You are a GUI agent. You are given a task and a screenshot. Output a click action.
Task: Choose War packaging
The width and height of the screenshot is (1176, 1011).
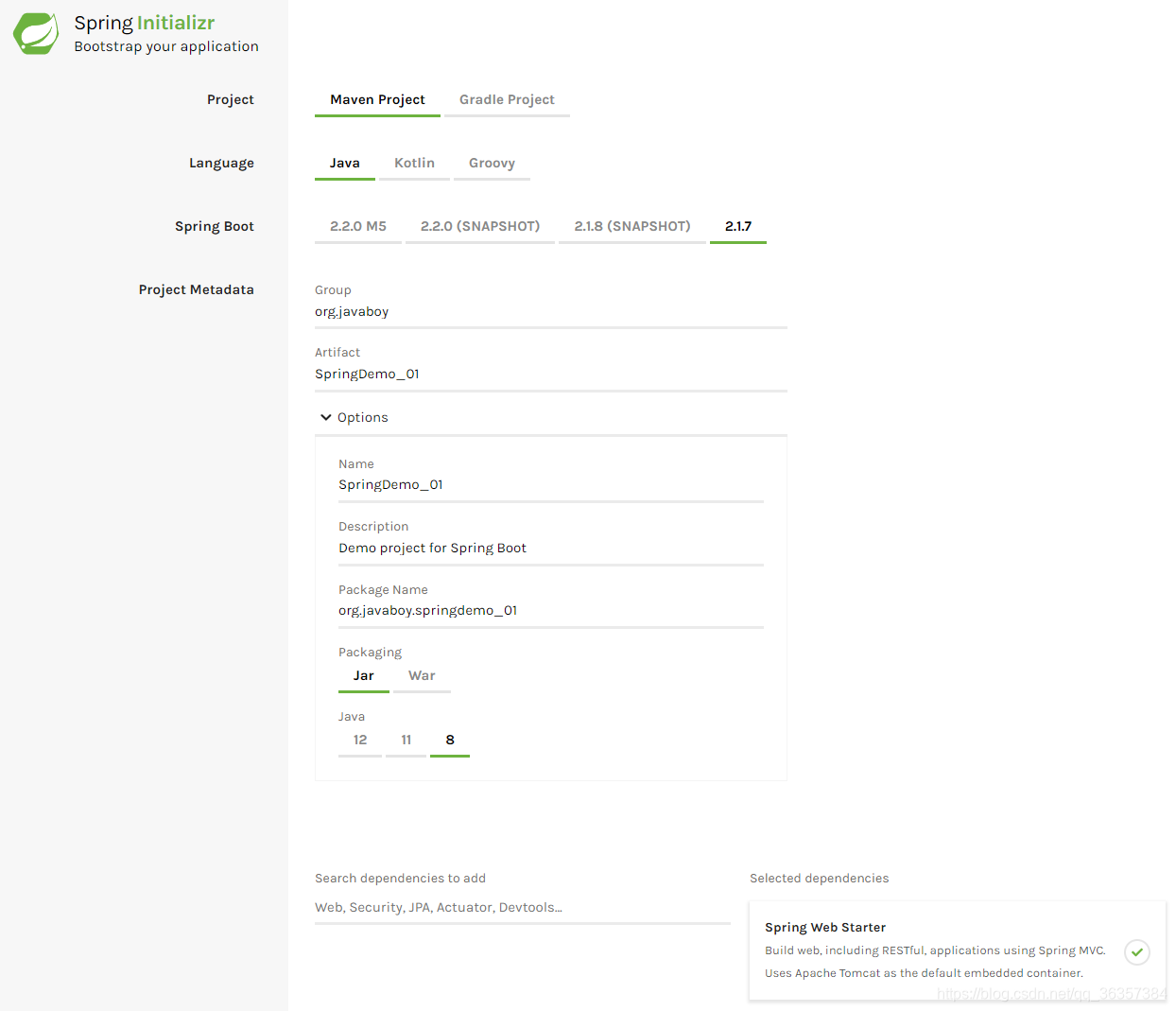pyautogui.click(x=422, y=675)
